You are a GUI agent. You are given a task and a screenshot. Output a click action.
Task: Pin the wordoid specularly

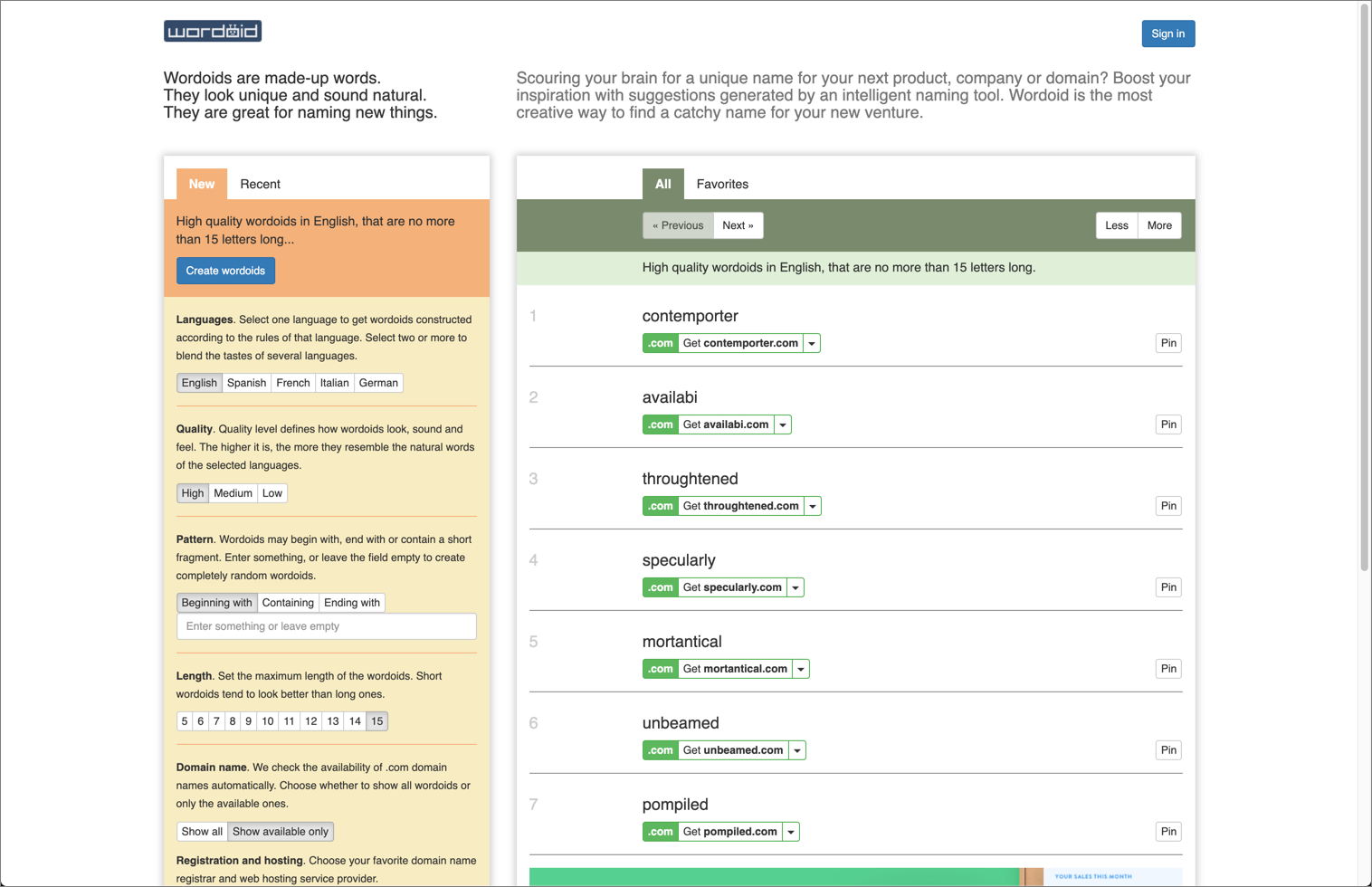click(1168, 587)
